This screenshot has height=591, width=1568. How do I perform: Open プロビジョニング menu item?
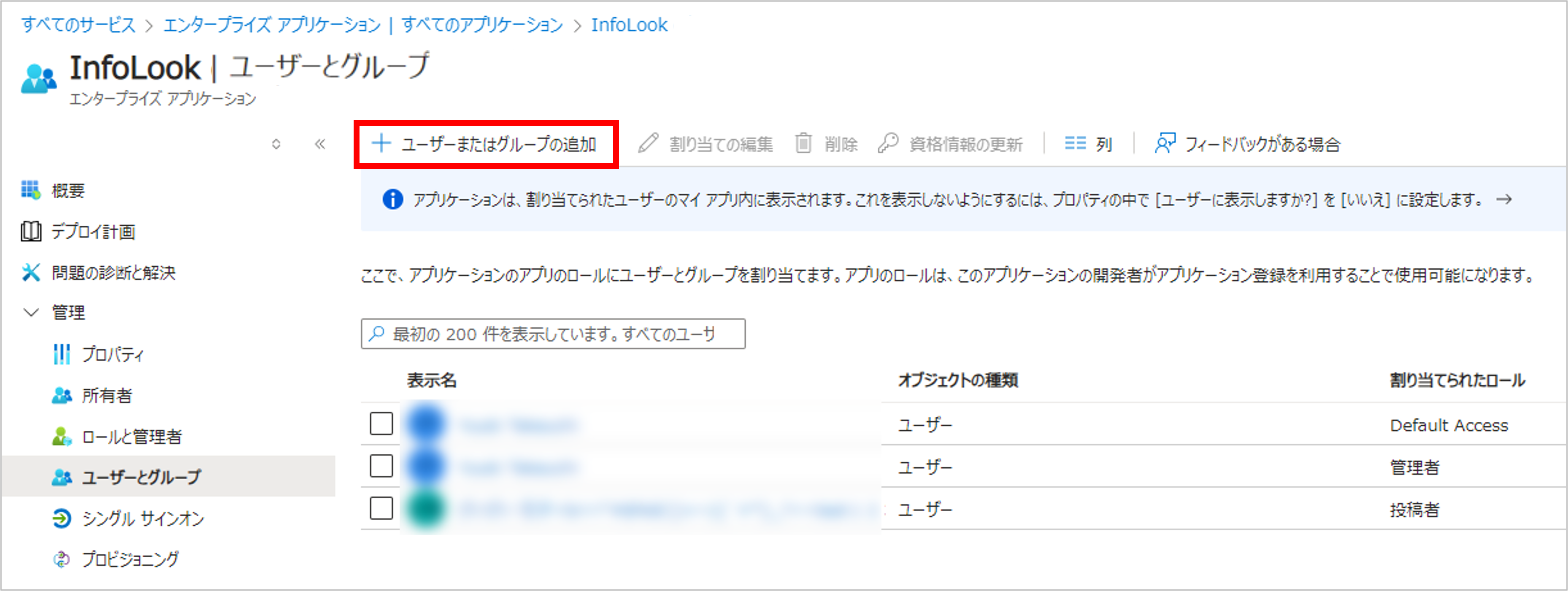(x=130, y=559)
